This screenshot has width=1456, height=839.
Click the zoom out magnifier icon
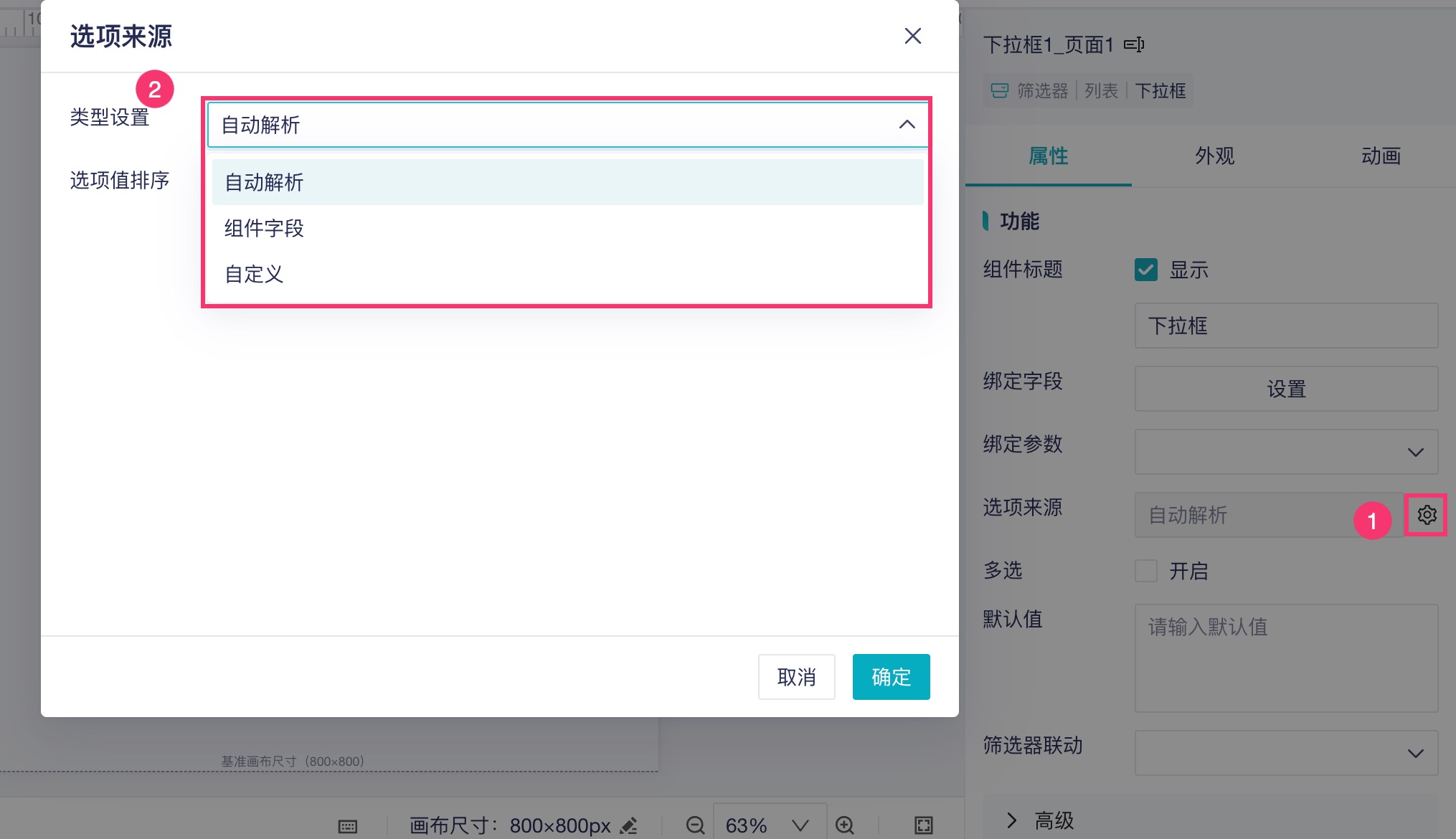tap(694, 825)
